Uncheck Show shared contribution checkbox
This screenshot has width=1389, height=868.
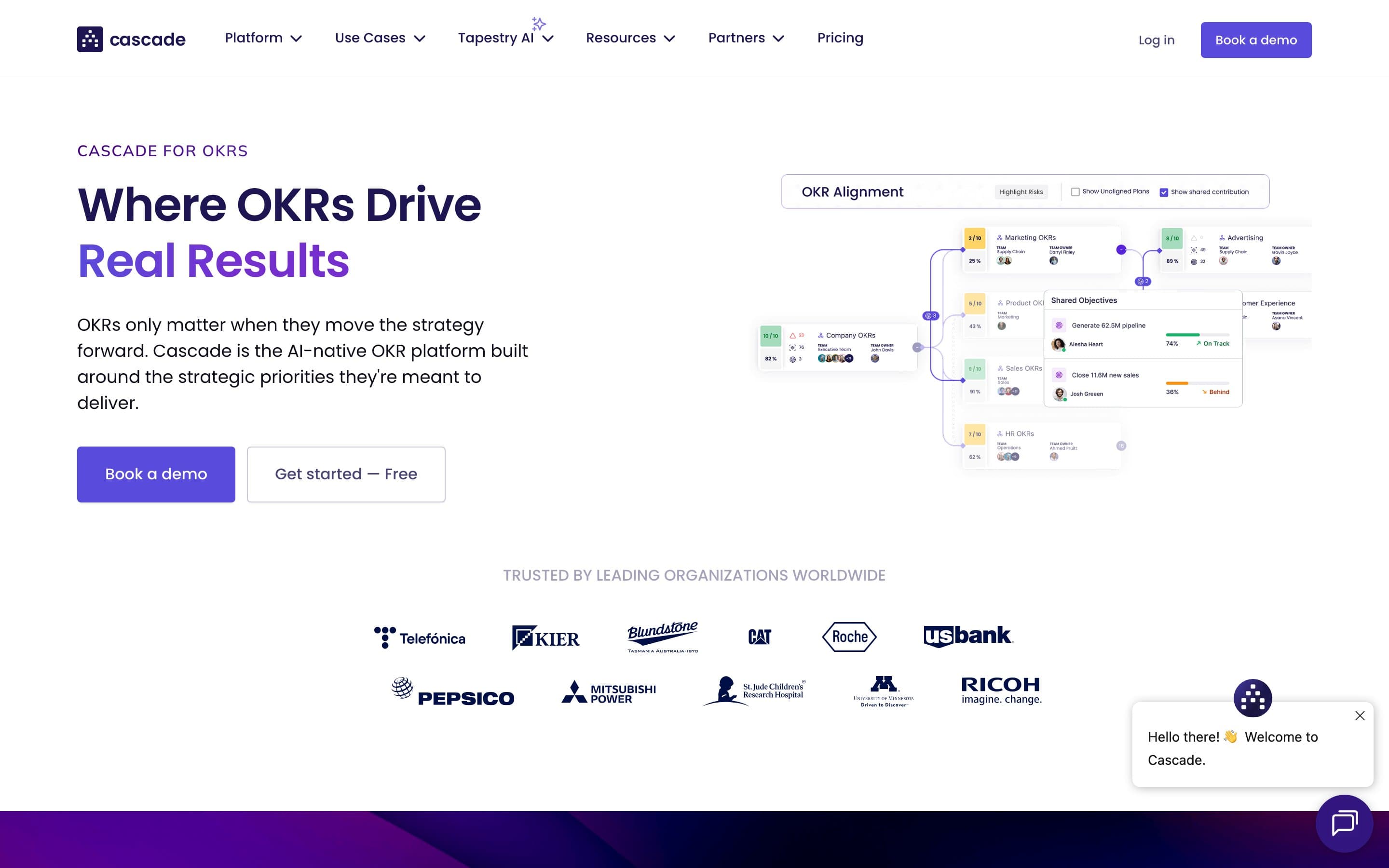coord(1163,192)
